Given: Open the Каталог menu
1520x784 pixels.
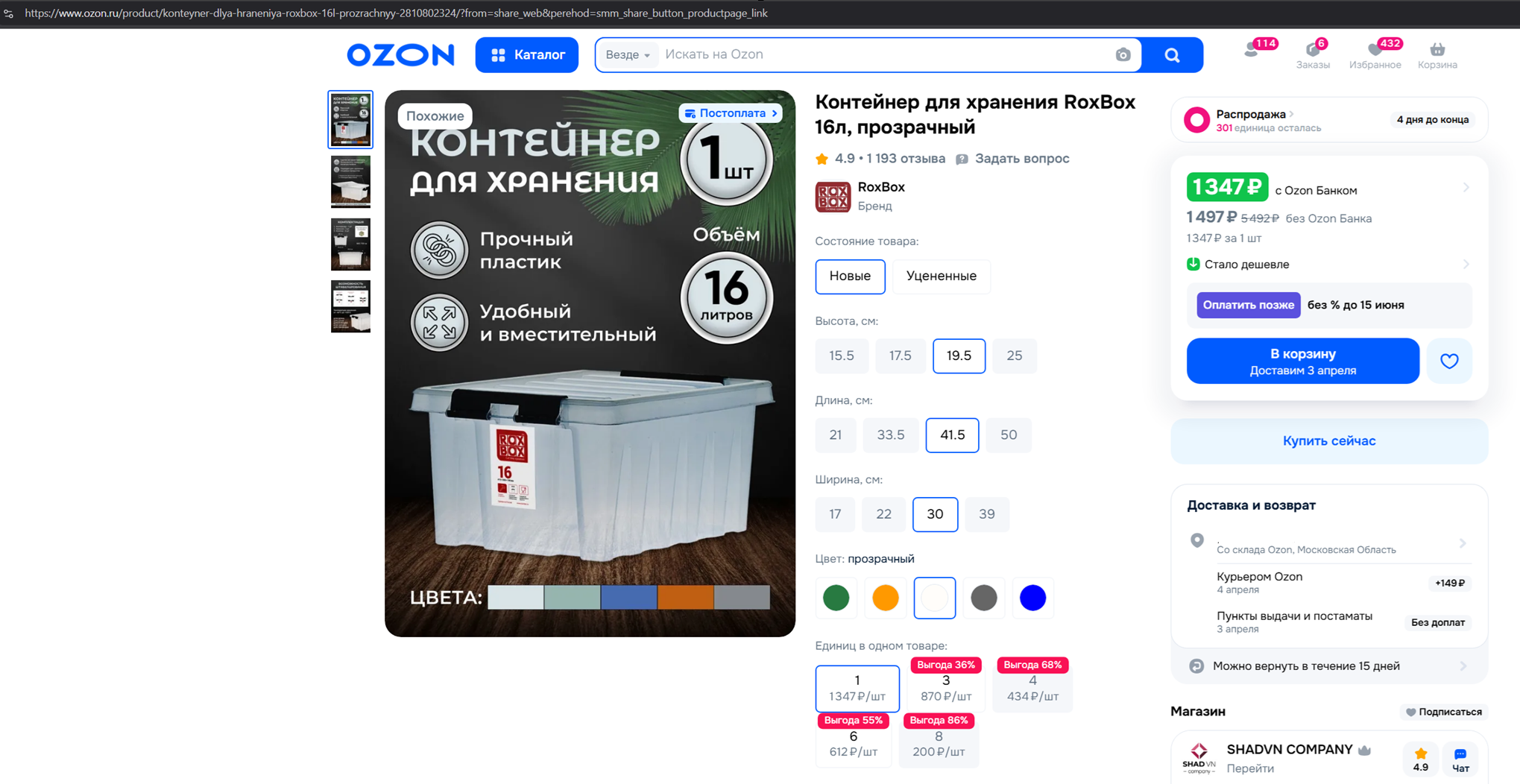Looking at the screenshot, I should pyautogui.click(x=527, y=54).
